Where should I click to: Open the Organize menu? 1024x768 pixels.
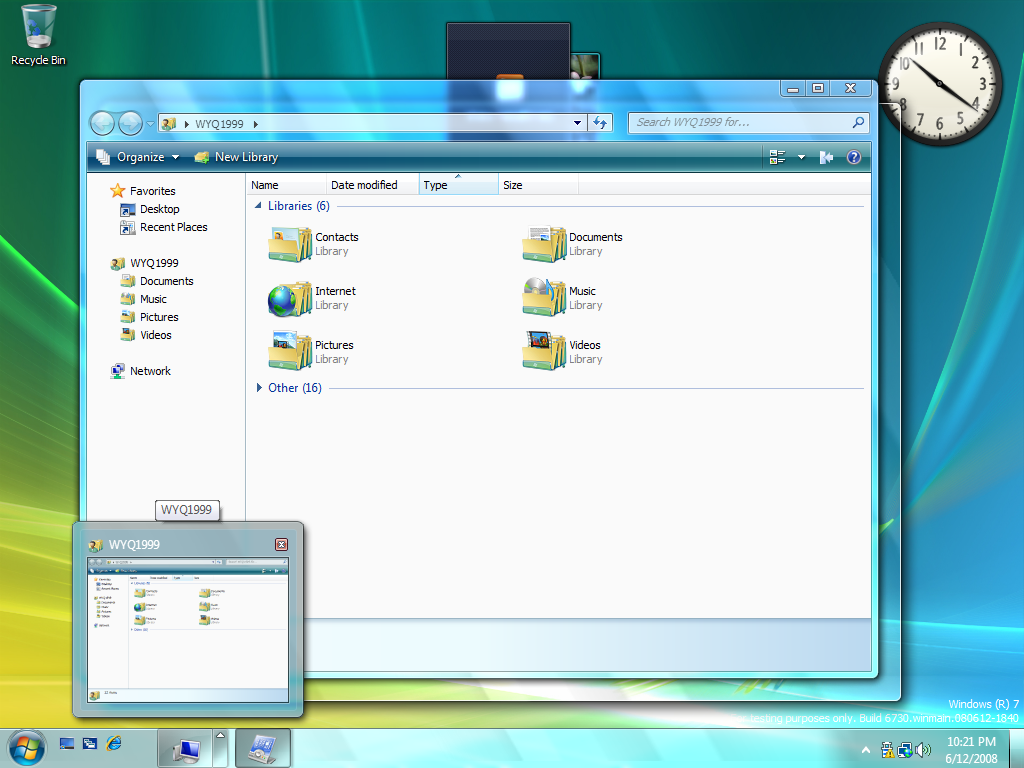[139, 157]
